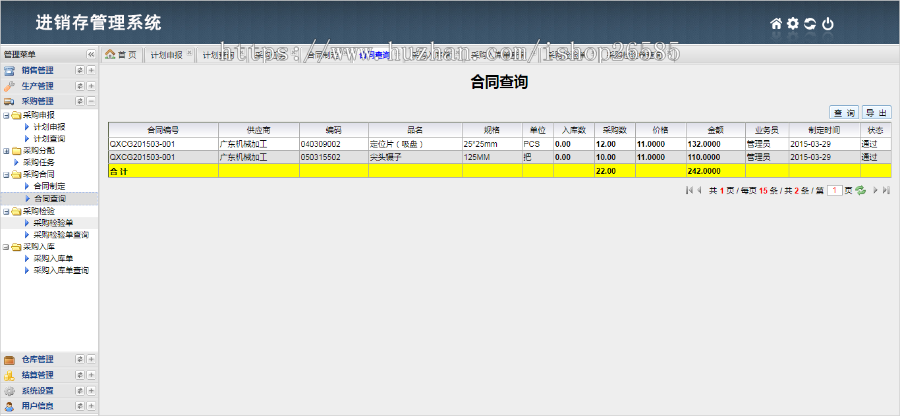Open 采购入库单 in the sidebar tree
This screenshot has height=416, width=900.
coord(53,258)
